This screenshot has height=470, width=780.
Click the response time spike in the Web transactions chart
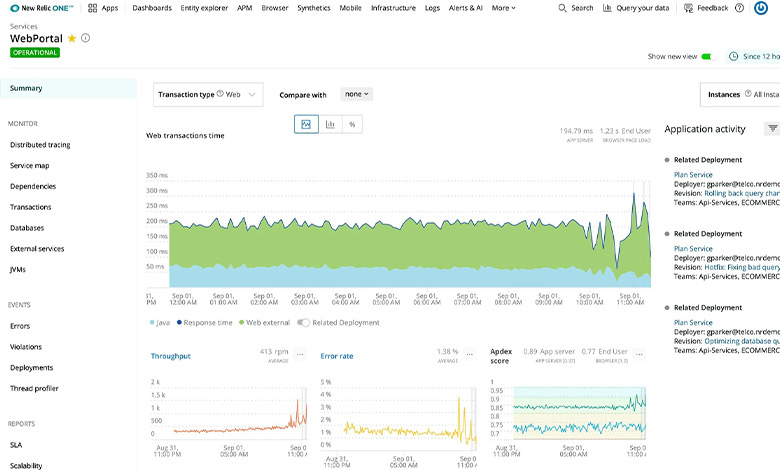(634, 195)
